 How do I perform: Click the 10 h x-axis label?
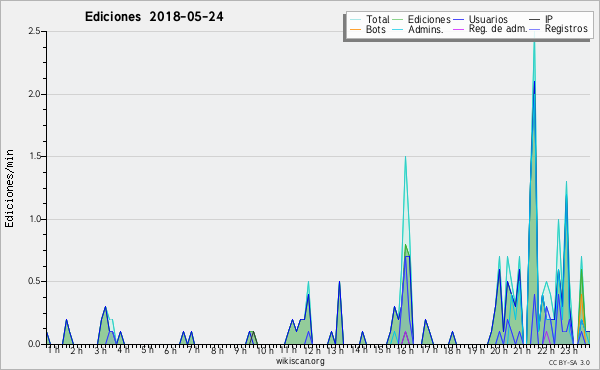(x=265, y=350)
